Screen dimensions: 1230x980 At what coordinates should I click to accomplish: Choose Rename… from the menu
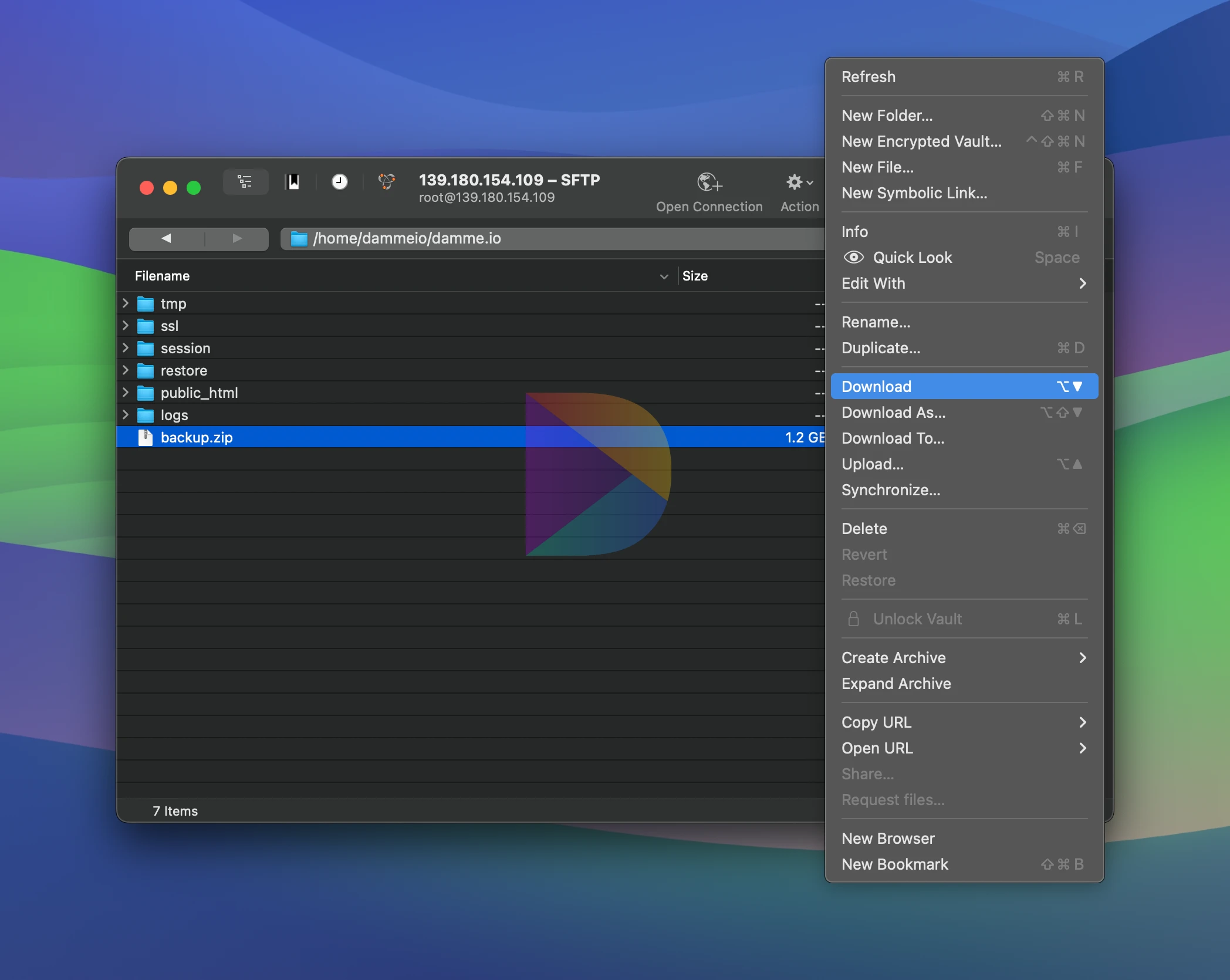tap(964, 322)
